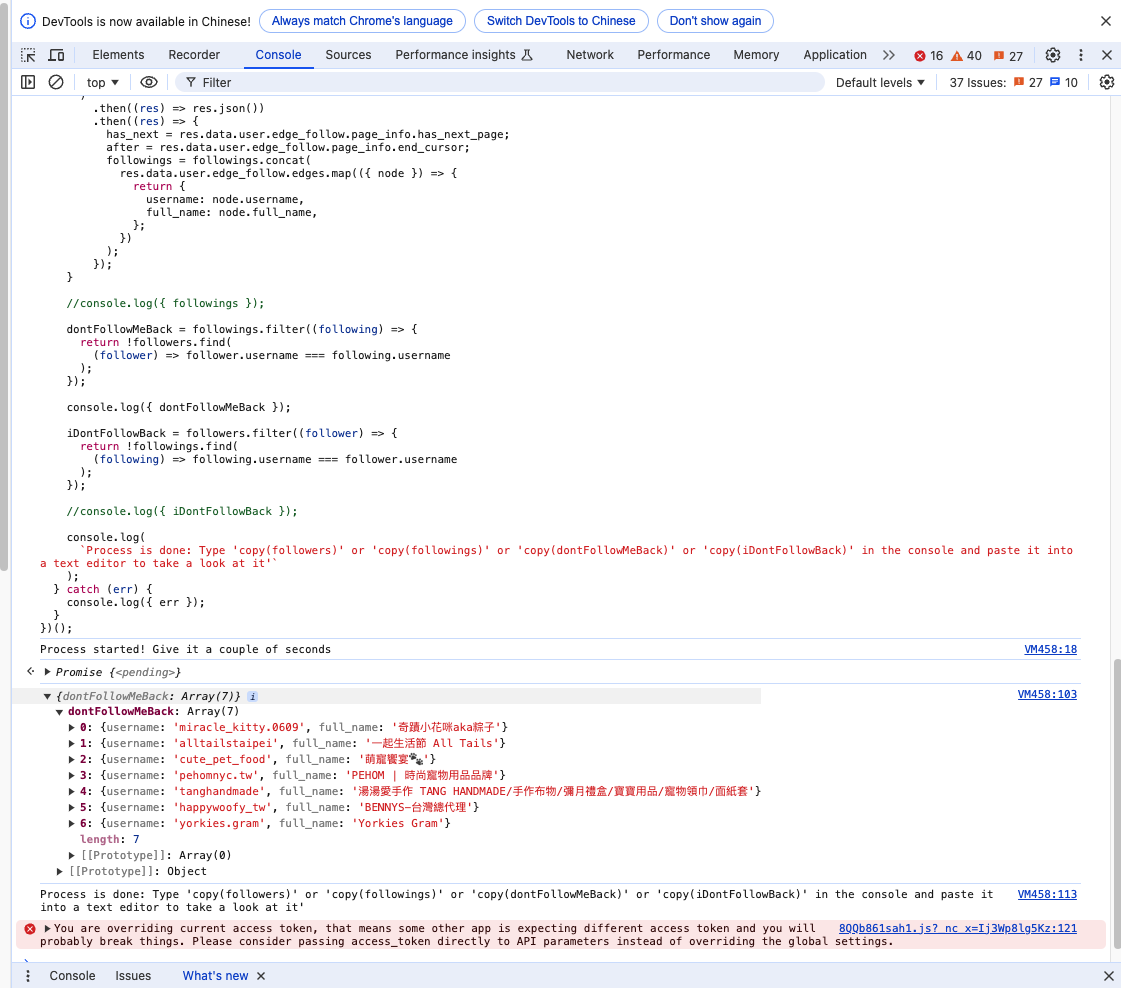Open DevTools settings gear icon

pyautogui.click(x=1053, y=55)
